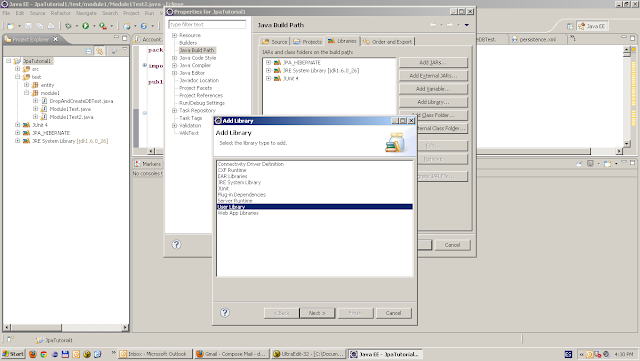
Task: Click the Save icon in Eclipse toolbar
Action: click(x=29, y=26)
